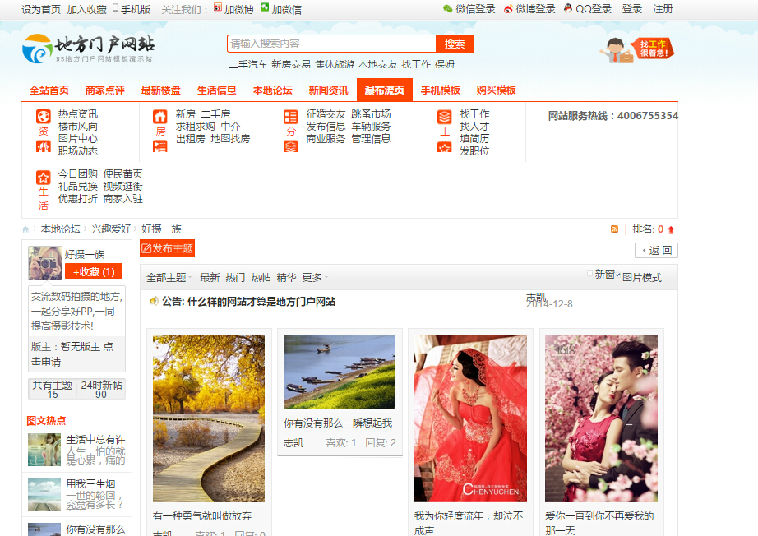Open the 全站首页 nav tab
The image size is (758, 536).
(49, 90)
